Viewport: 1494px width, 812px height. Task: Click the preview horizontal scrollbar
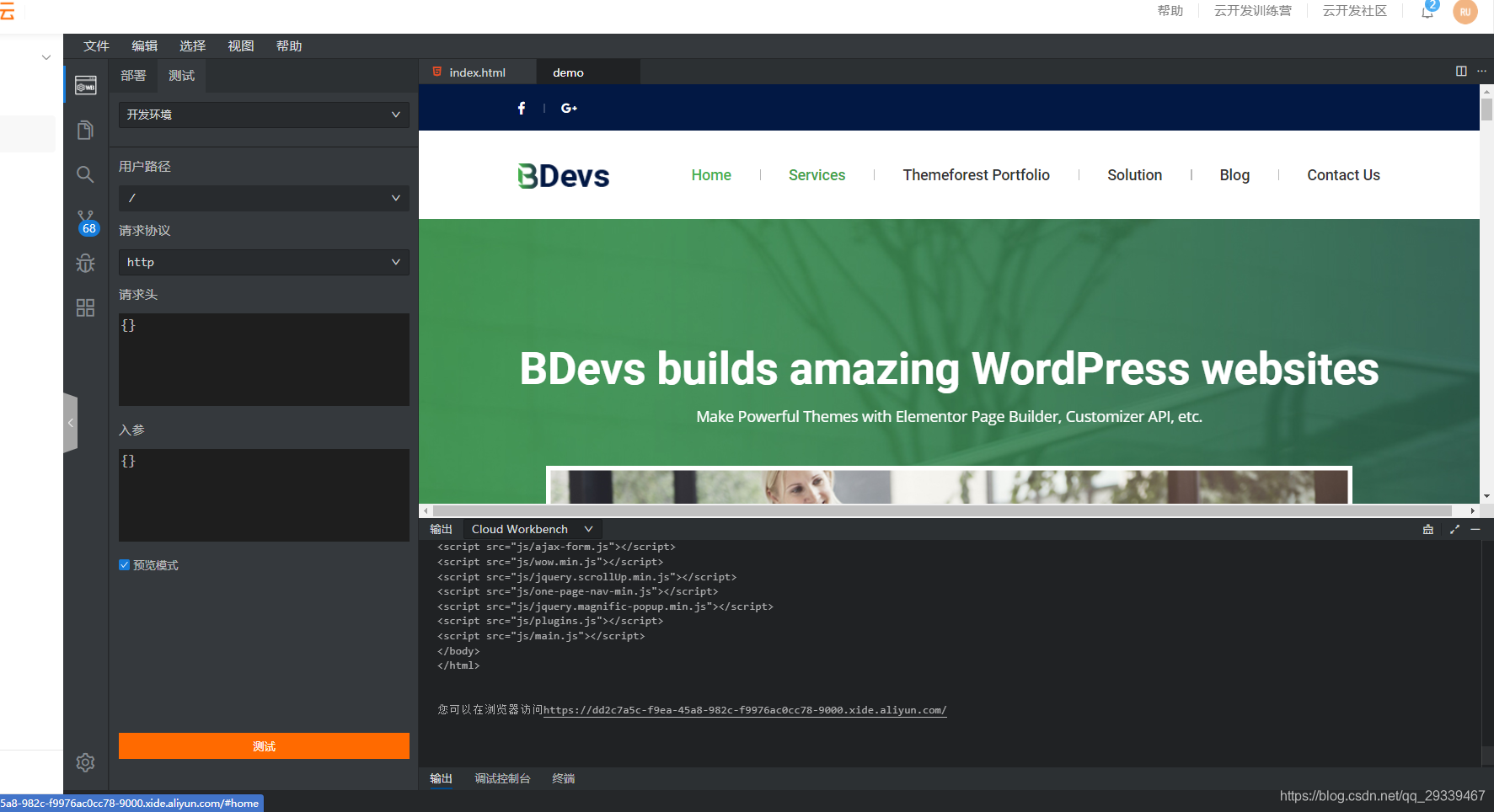pyautogui.click(x=942, y=510)
